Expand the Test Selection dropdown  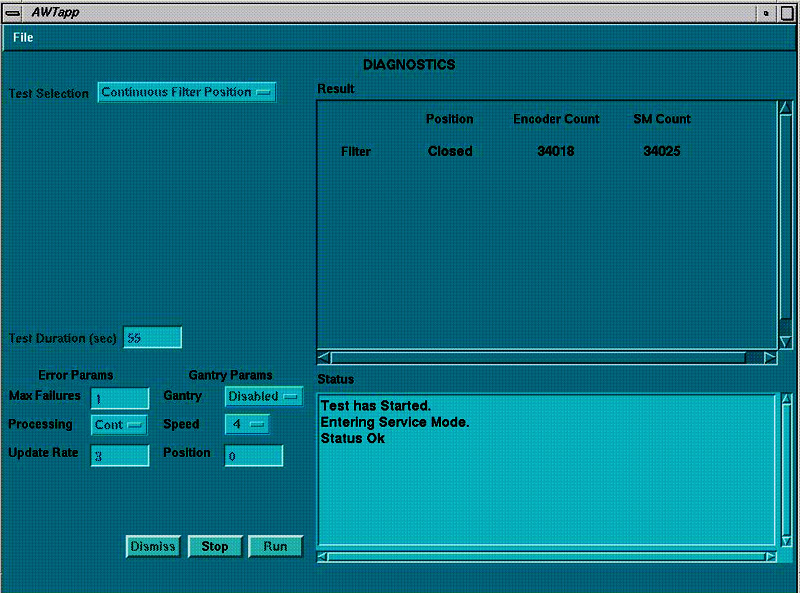coord(187,92)
